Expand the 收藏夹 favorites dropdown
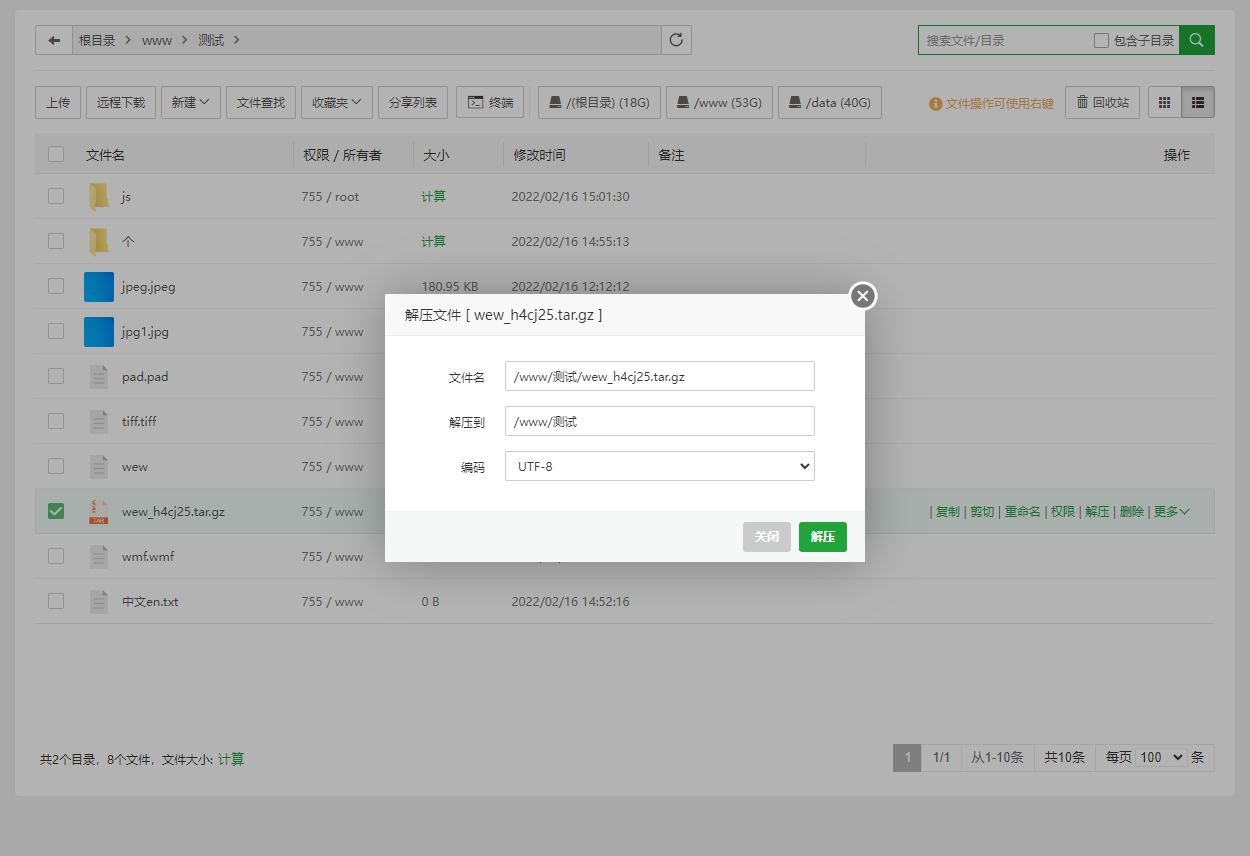The height and width of the screenshot is (856, 1250). [x=337, y=102]
